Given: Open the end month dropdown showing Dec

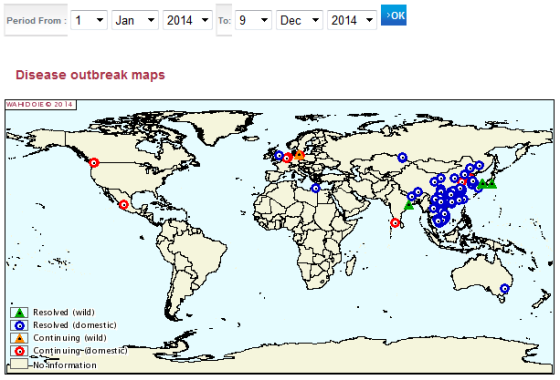Looking at the screenshot, I should (x=300, y=20).
